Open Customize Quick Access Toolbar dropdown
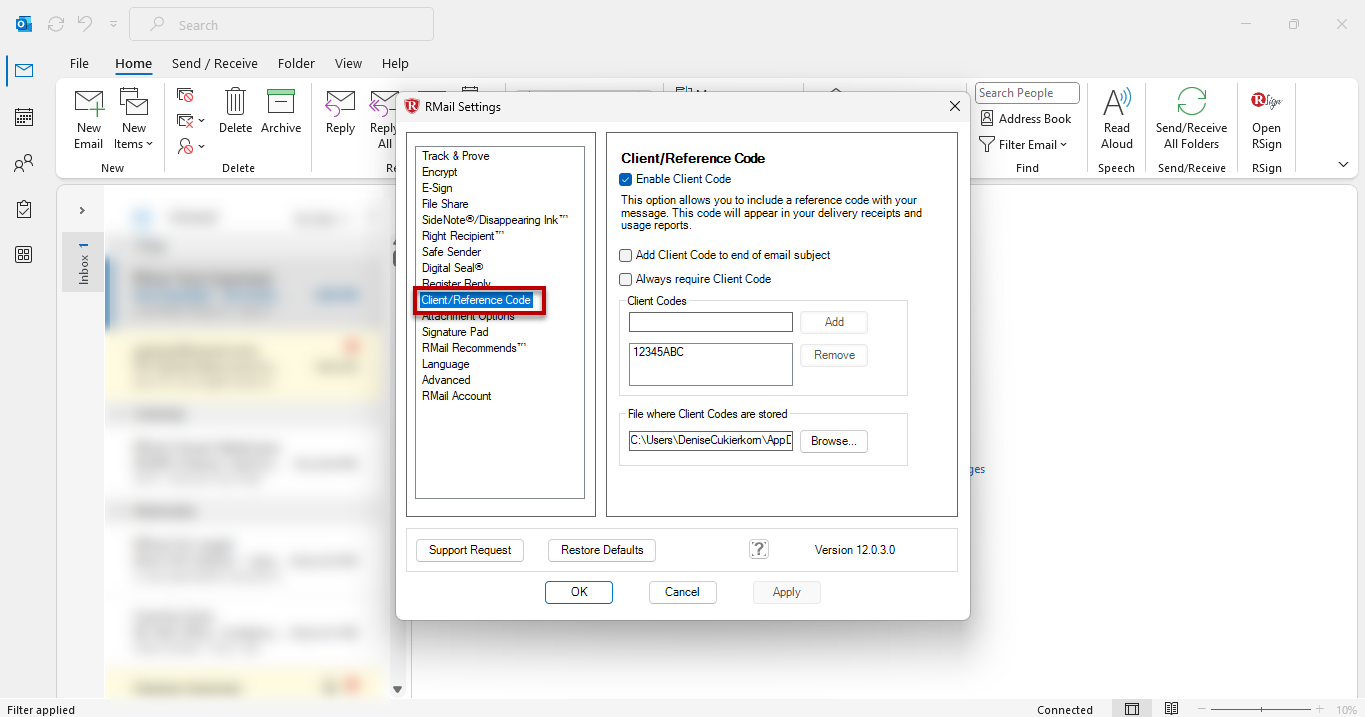 coord(113,24)
